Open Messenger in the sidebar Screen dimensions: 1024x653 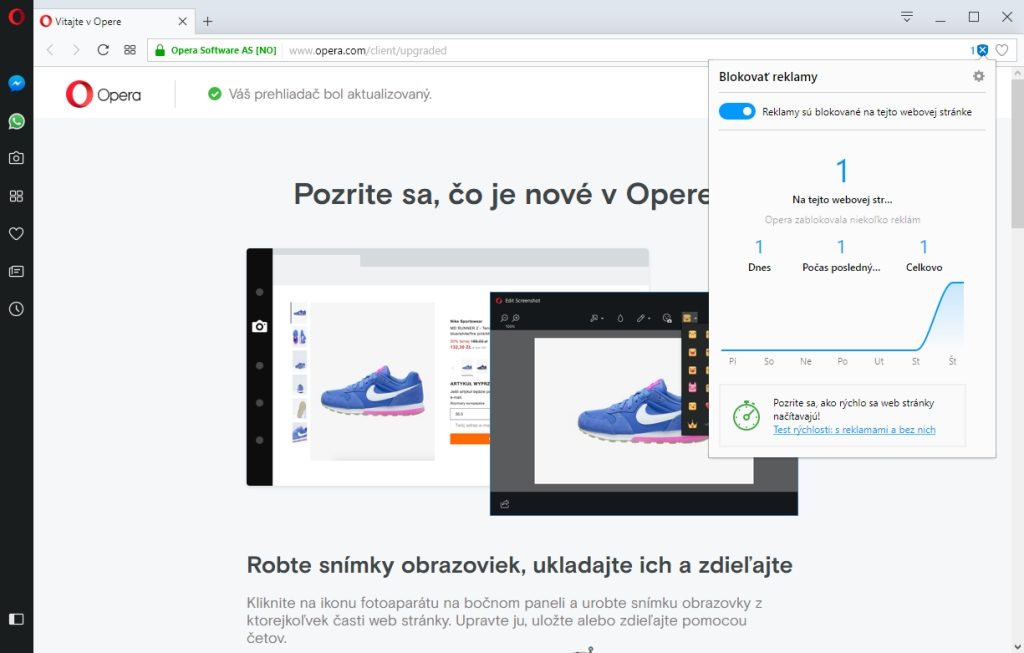[x=16, y=84]
